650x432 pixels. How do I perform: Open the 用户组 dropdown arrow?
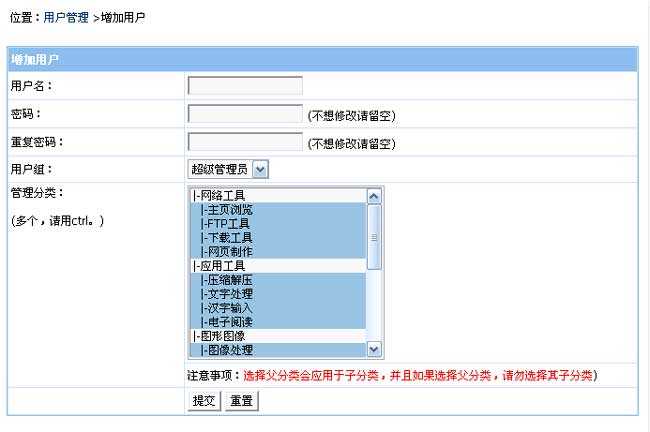(x=260, y=170)
